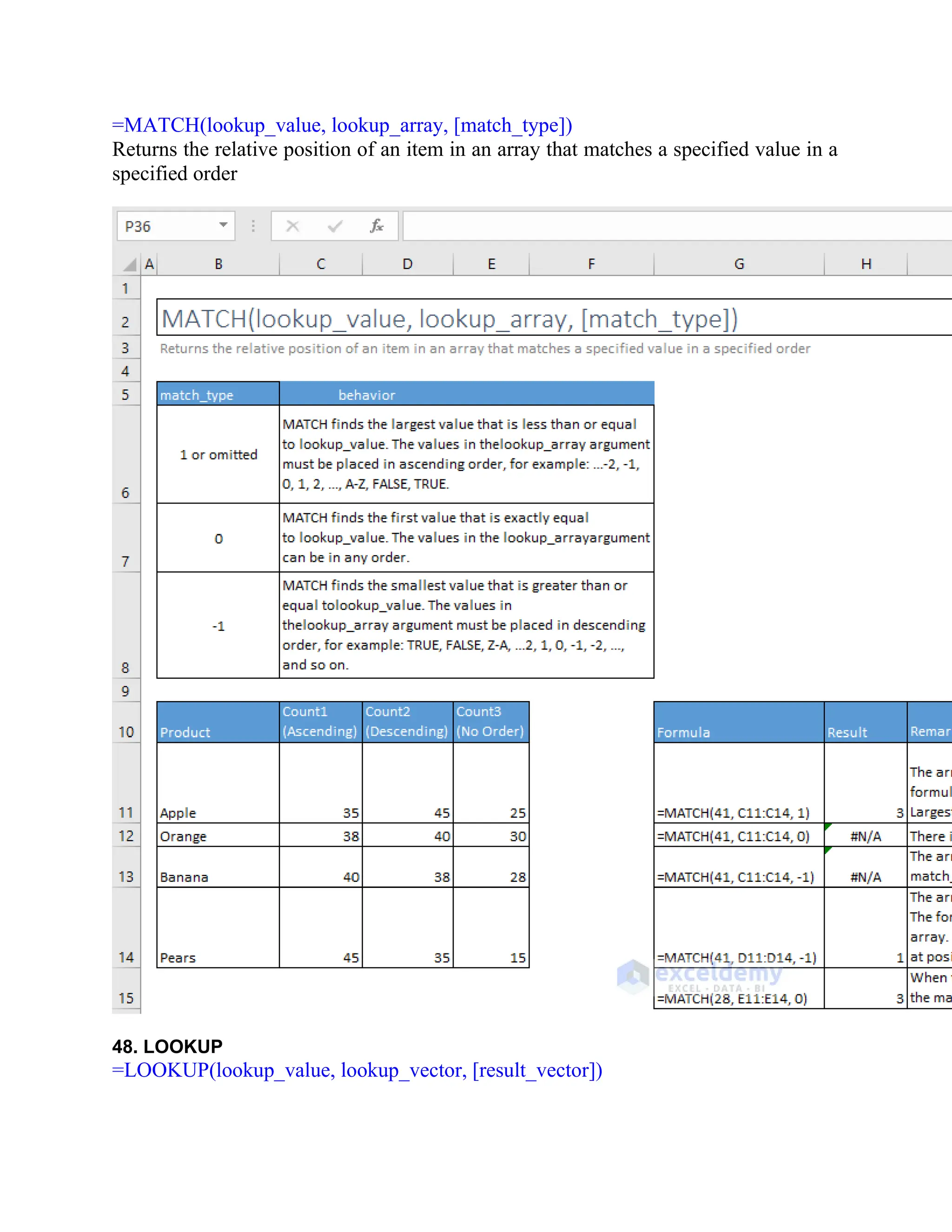952x1232 pixels.
Task: Click the 'Count2 (Descending)' header cell
Action: click(408, 722)
